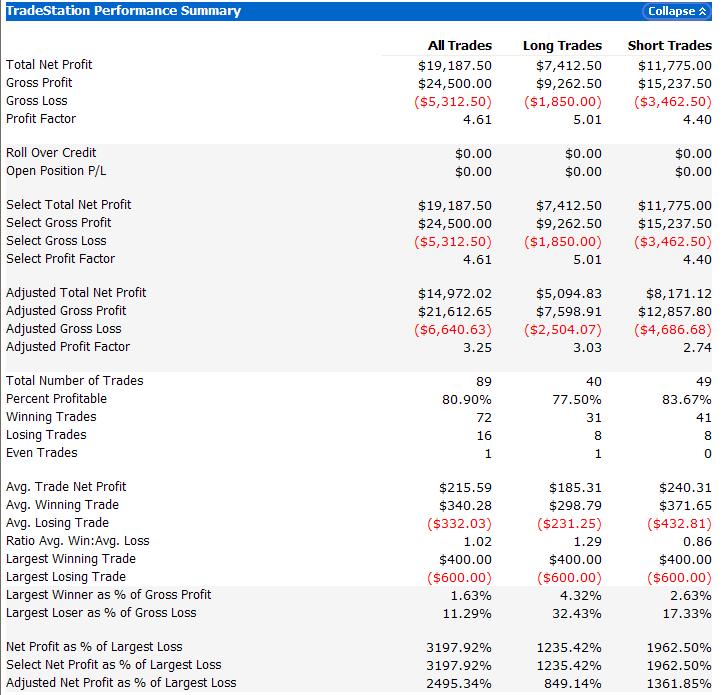Click the $11,775.00 Short Trades Total Net Profit
Screen dimensions: 725x695
675,66
